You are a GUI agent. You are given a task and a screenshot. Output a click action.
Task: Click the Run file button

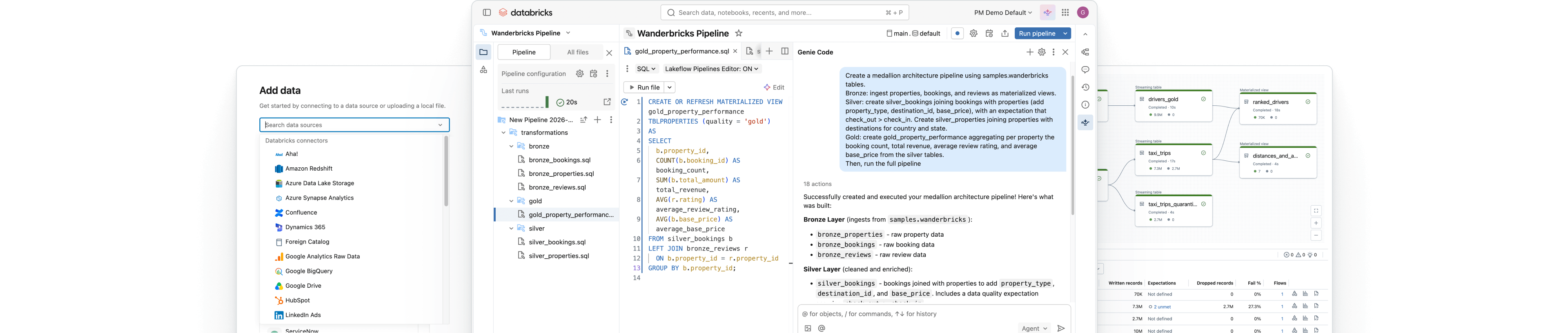coord(645,88)
